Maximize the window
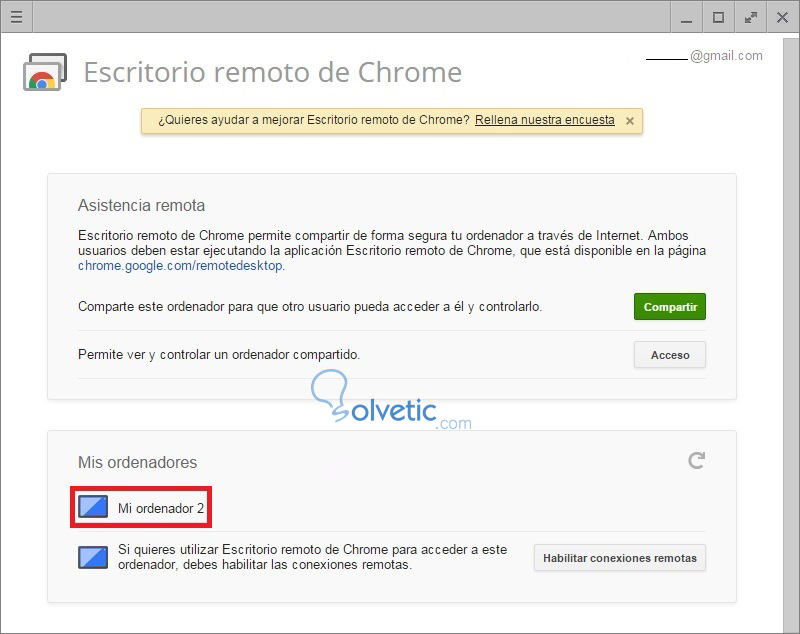The height and width of the screenshot is (634, 800). 718,17
